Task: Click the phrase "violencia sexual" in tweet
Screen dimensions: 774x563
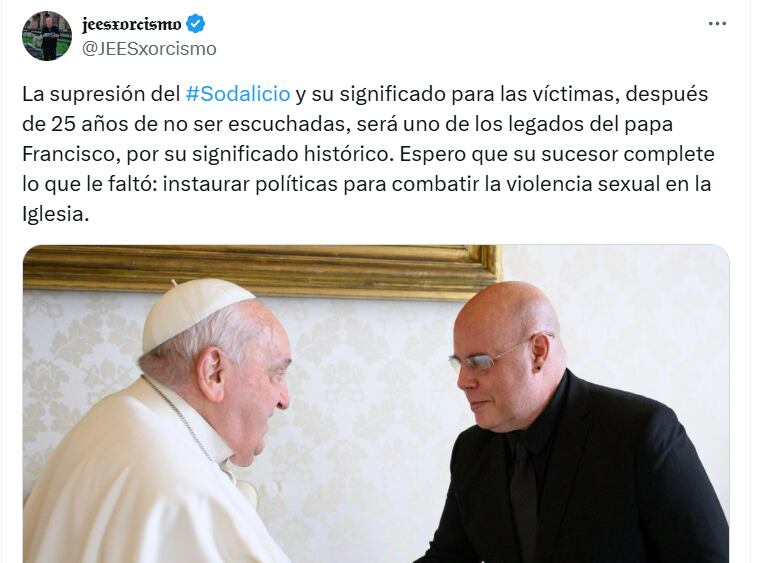Action: [572, 184]
